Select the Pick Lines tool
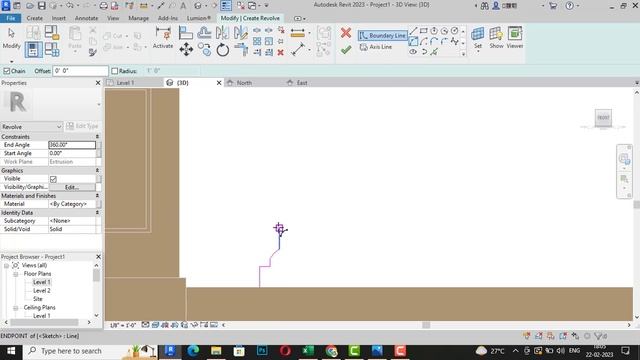Screen dimensions: 640x360 (x=434, y=52)
